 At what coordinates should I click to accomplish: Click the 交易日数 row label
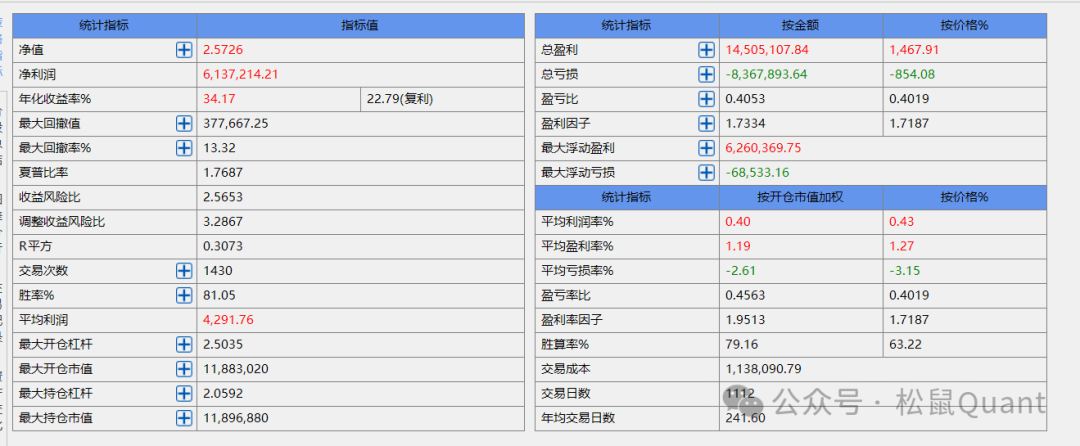tap(565, 394)
